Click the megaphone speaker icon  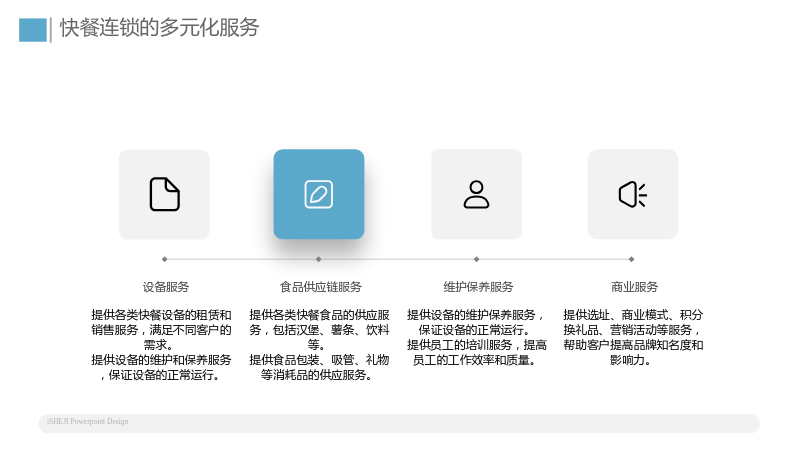[x=633, y=194]
